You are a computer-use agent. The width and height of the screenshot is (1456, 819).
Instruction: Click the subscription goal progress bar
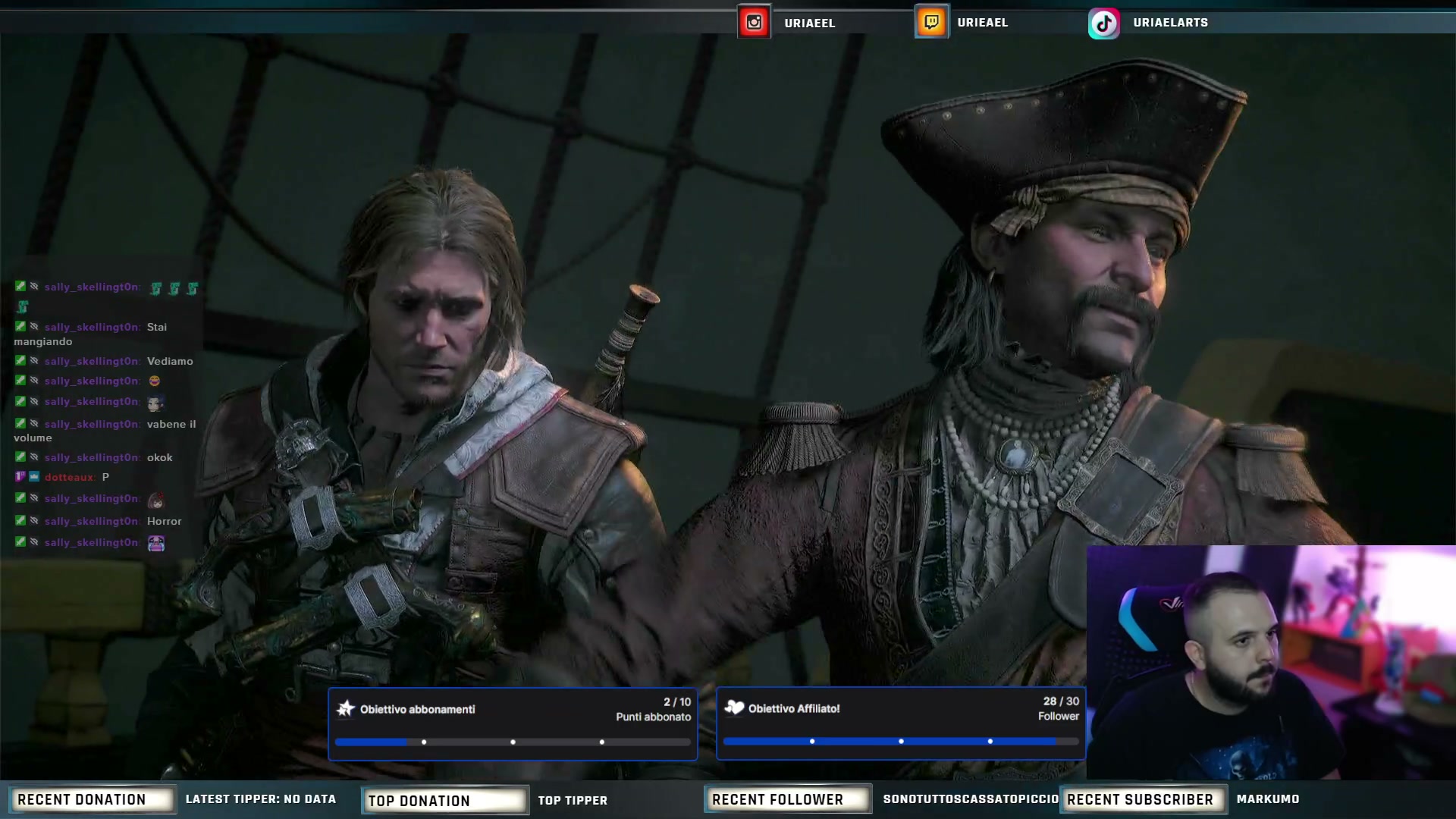point(513,742)
